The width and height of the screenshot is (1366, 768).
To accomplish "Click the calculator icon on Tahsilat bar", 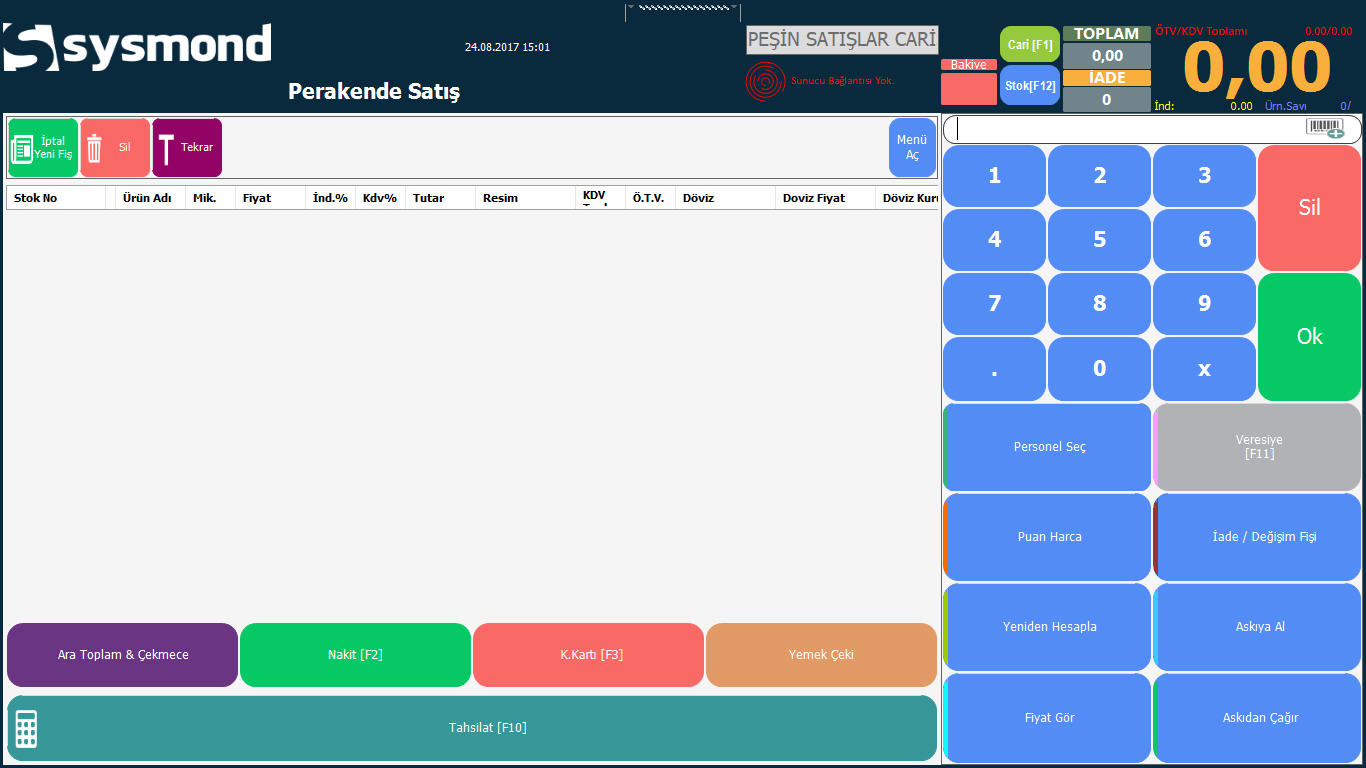I will click(27, 728).
